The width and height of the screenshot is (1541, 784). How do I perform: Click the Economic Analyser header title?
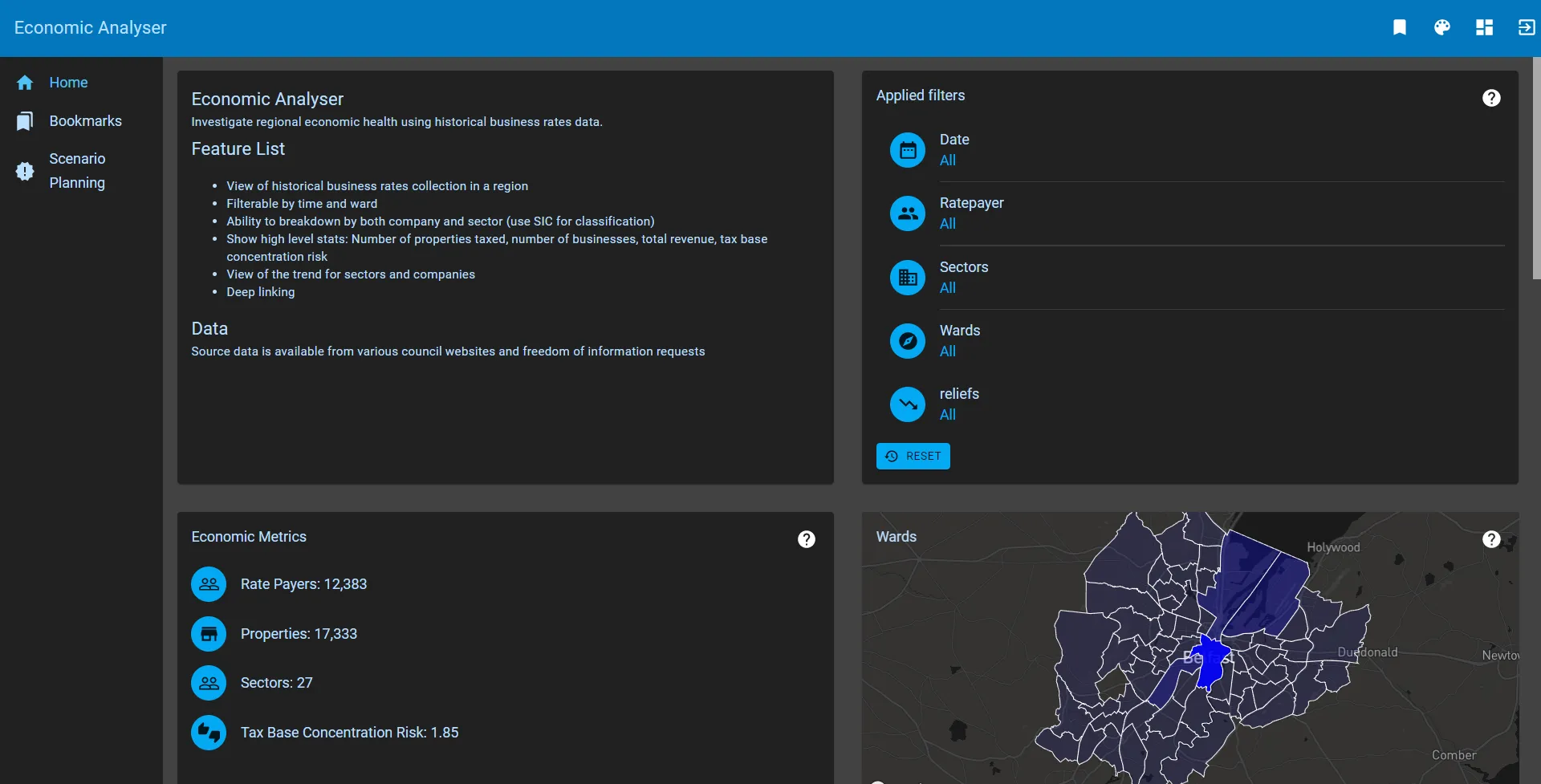(x=91, y=28)
